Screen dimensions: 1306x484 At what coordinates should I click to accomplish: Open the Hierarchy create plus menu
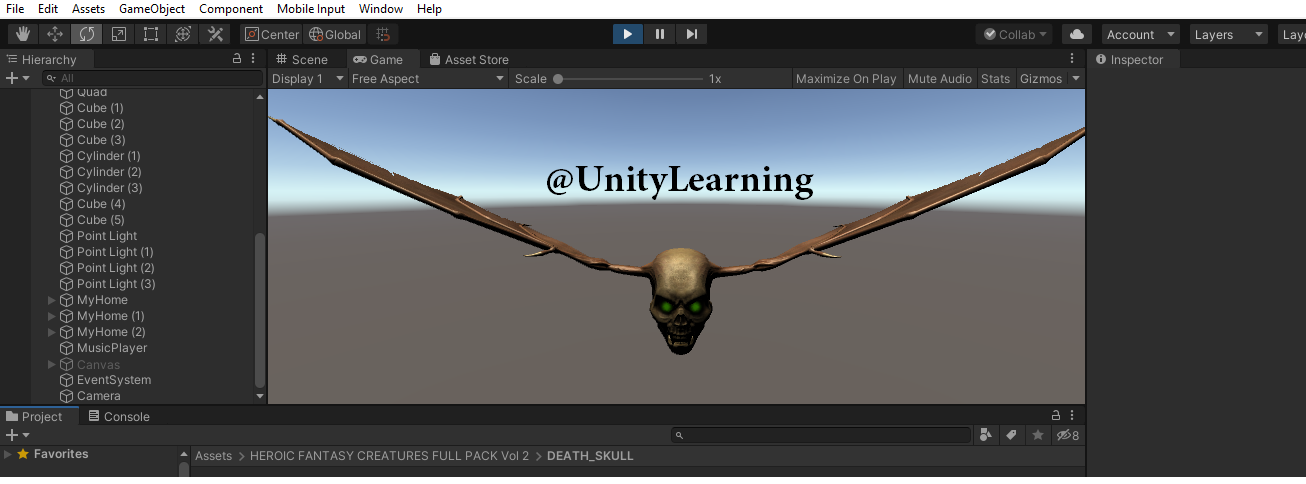17,78
